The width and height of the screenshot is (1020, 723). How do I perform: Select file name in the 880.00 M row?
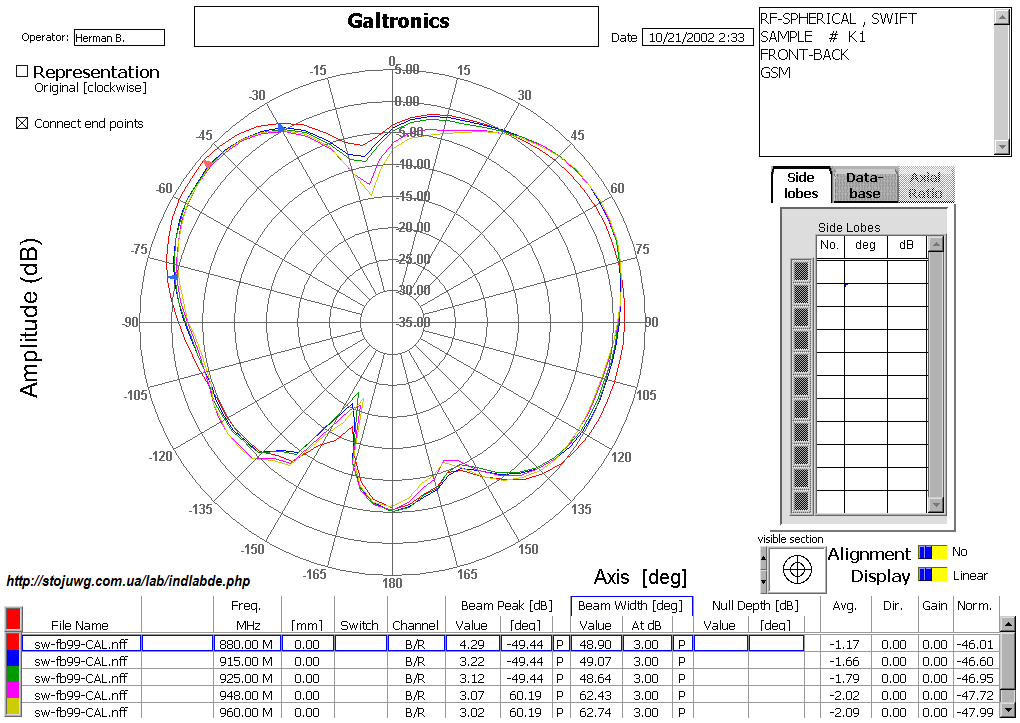81,644
